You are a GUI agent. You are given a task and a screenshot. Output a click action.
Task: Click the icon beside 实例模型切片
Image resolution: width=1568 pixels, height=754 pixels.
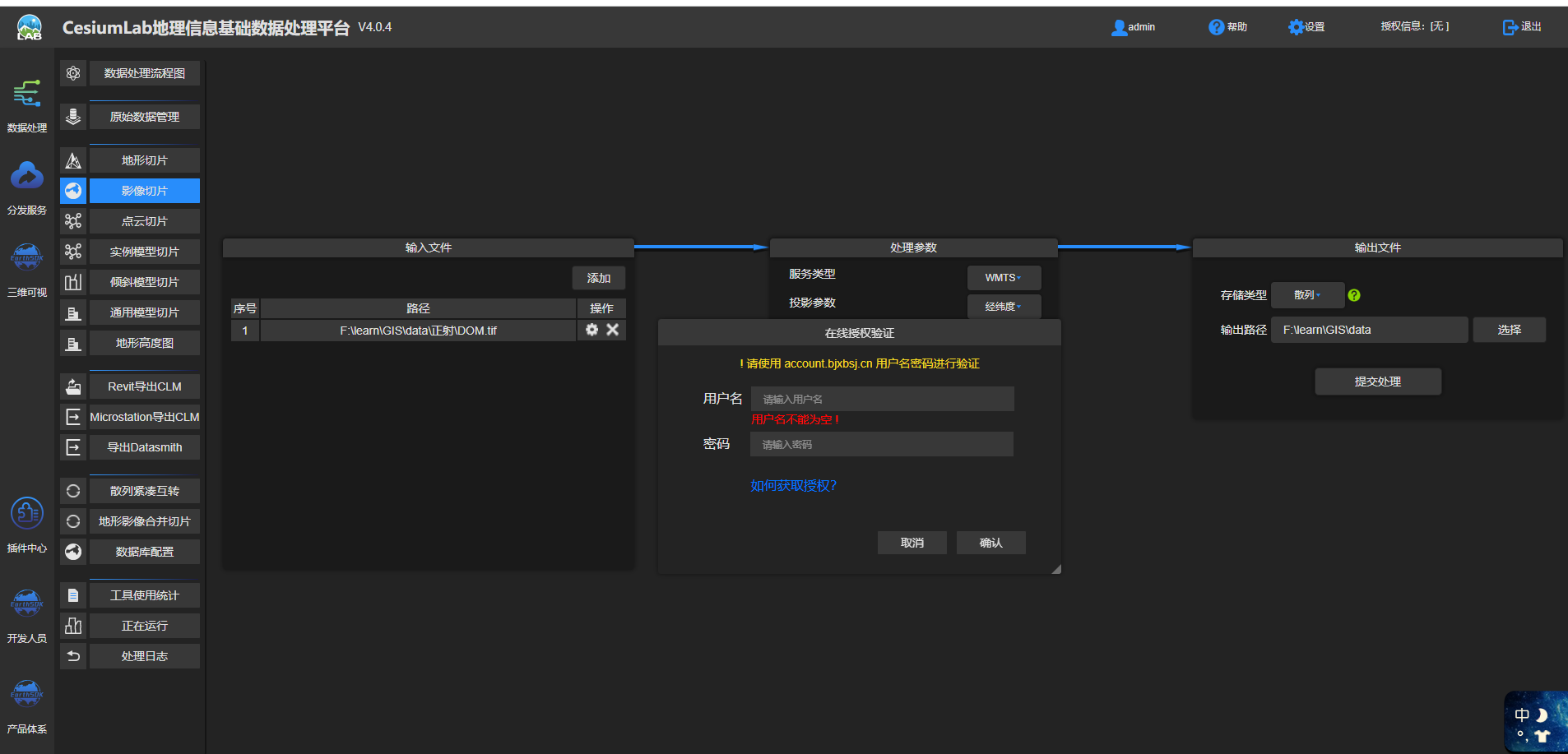tap(73, 252)
